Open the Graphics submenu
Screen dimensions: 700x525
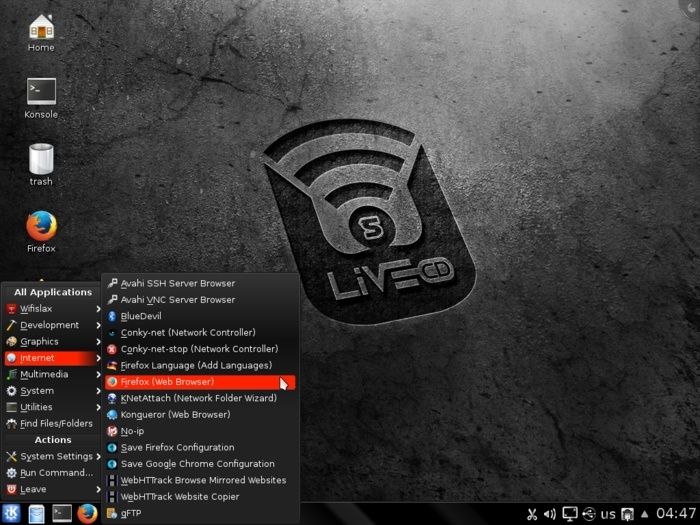53,342
